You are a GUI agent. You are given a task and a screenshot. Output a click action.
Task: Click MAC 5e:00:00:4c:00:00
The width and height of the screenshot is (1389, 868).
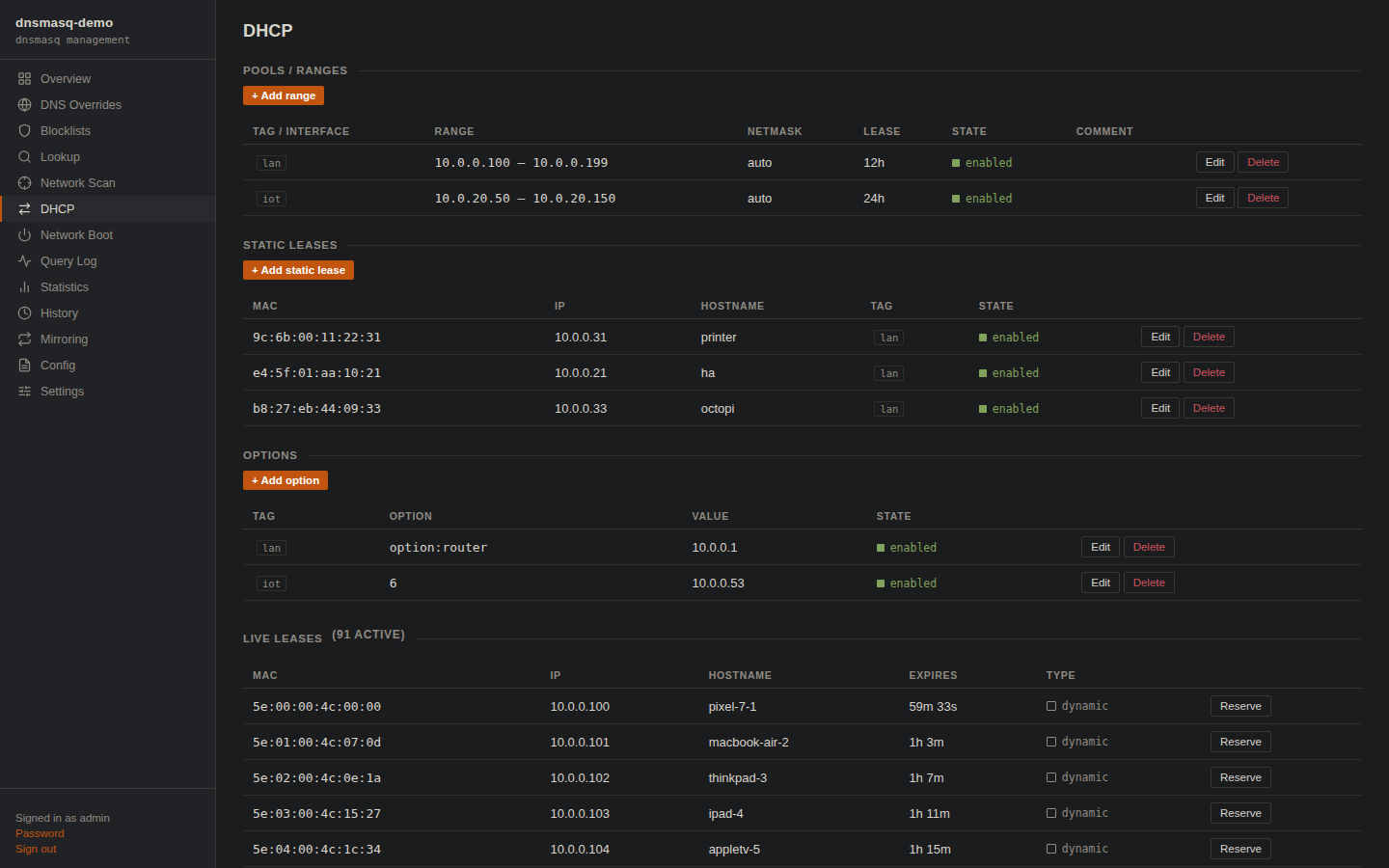(x=316, y=707)
